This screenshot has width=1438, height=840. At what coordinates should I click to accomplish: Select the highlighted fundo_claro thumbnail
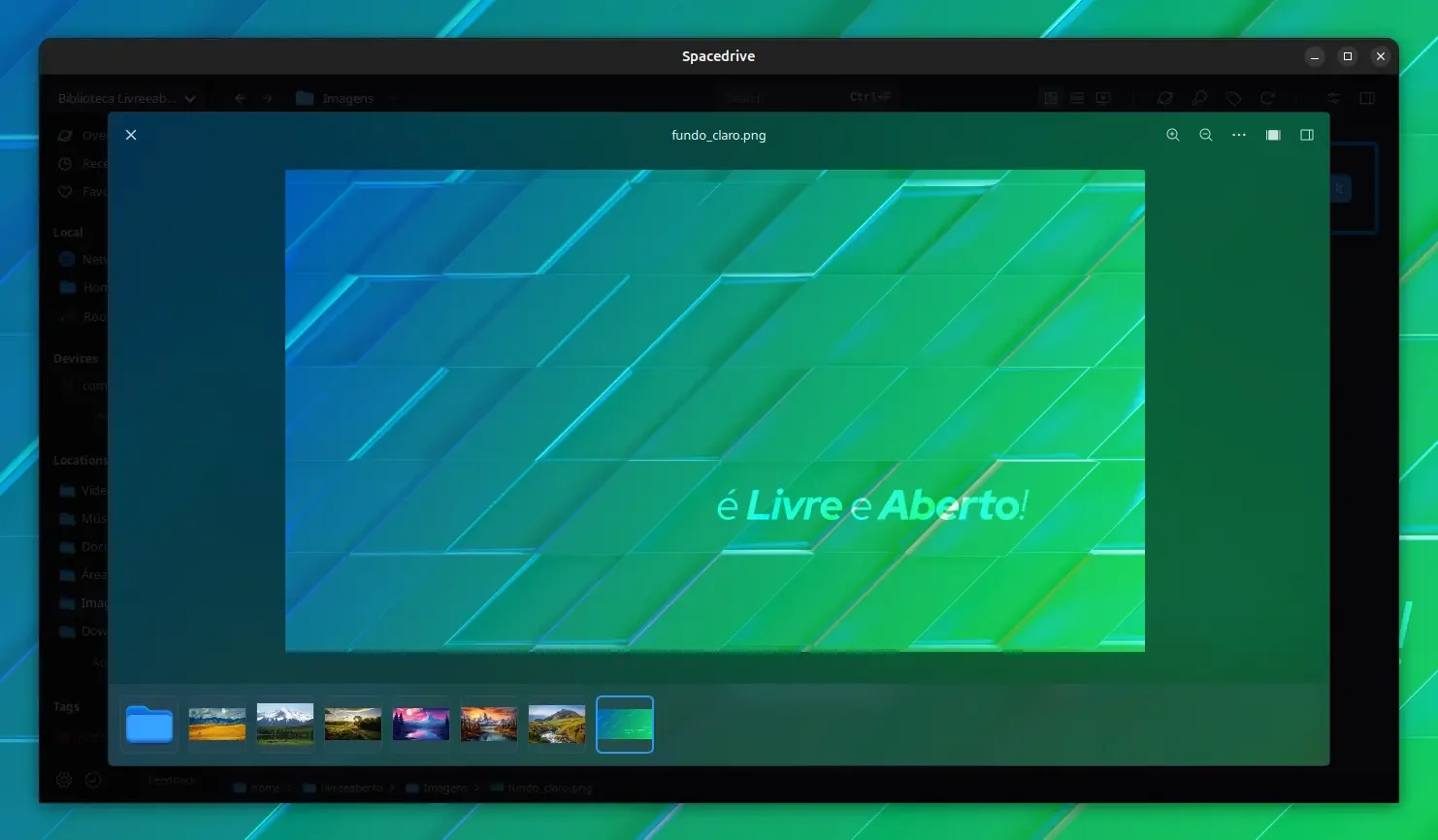(625, 725)
